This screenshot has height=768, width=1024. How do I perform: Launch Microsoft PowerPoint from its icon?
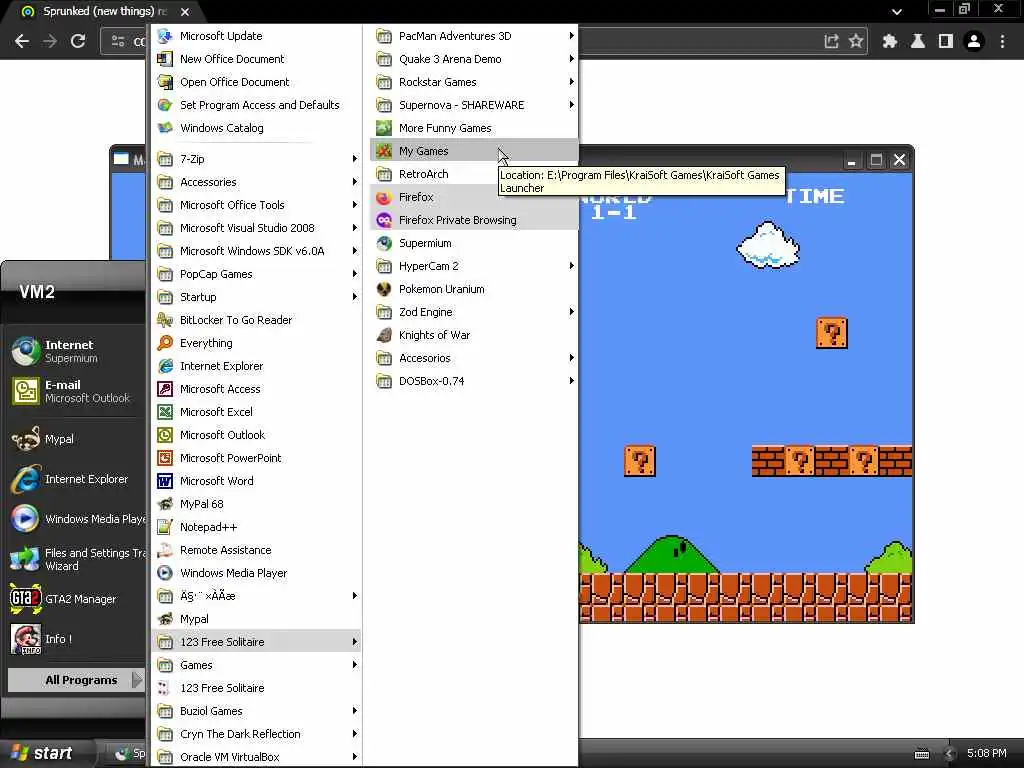(x=165, y=458)
